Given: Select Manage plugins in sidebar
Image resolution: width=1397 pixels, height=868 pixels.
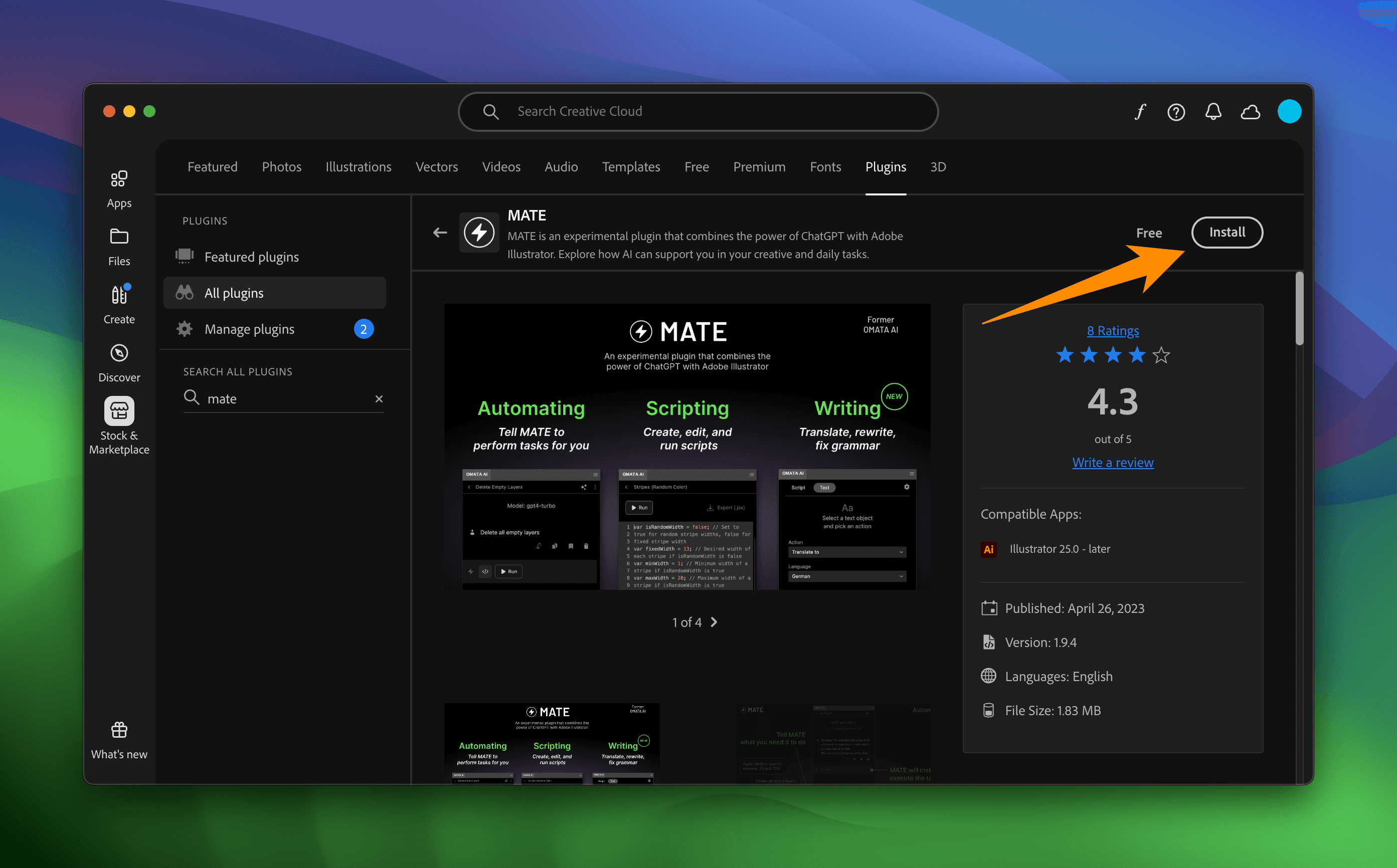Looking at the screenshot, I should tap(249, 329).
